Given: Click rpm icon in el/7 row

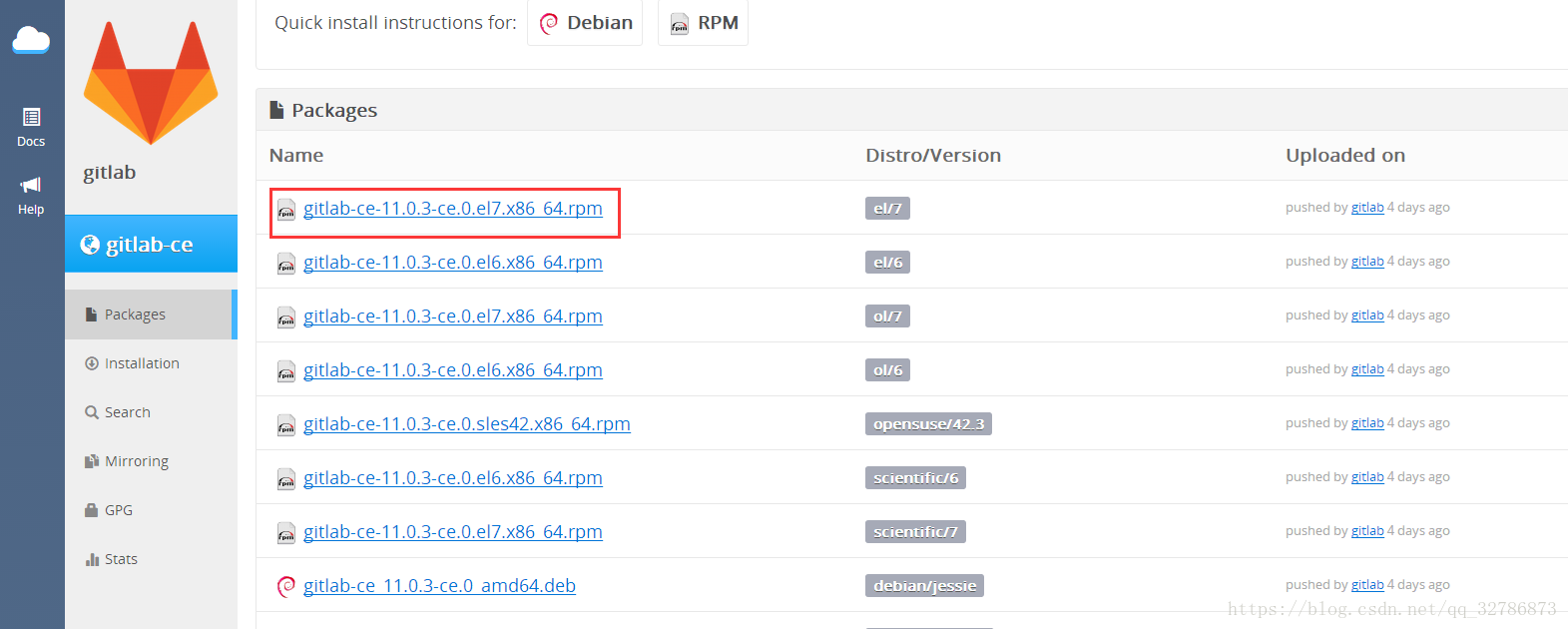Looking at the screenshot, I should point(286,210).
